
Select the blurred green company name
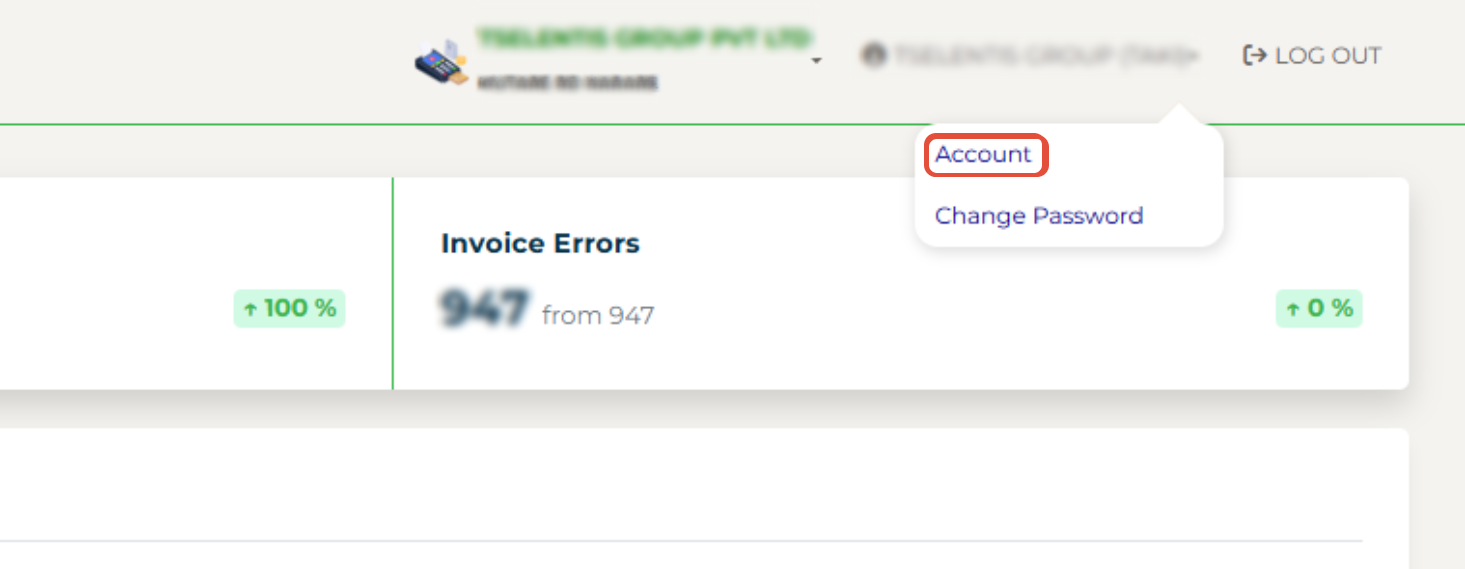click(x=644, y=39)
